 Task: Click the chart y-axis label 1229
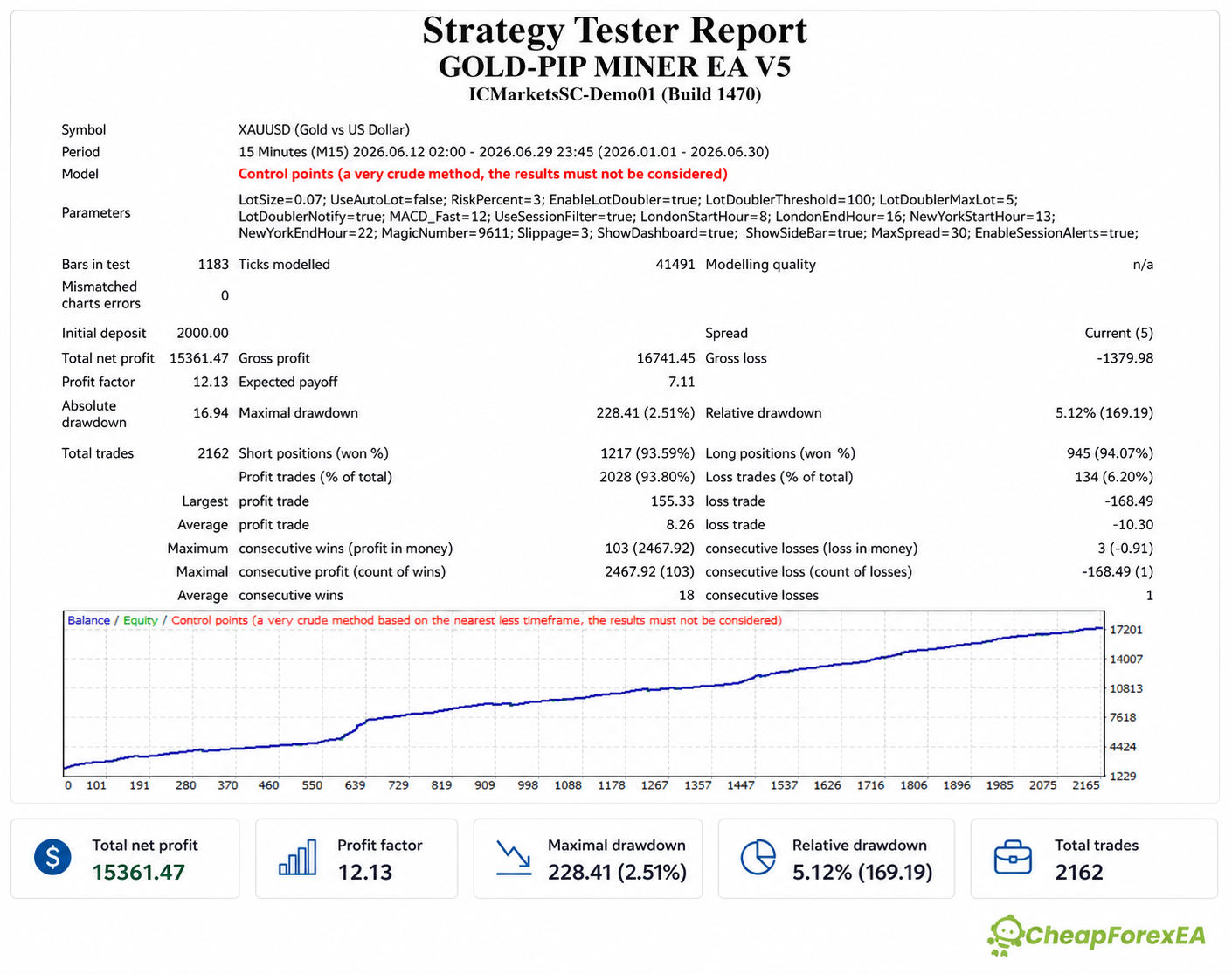[1123, 776]
